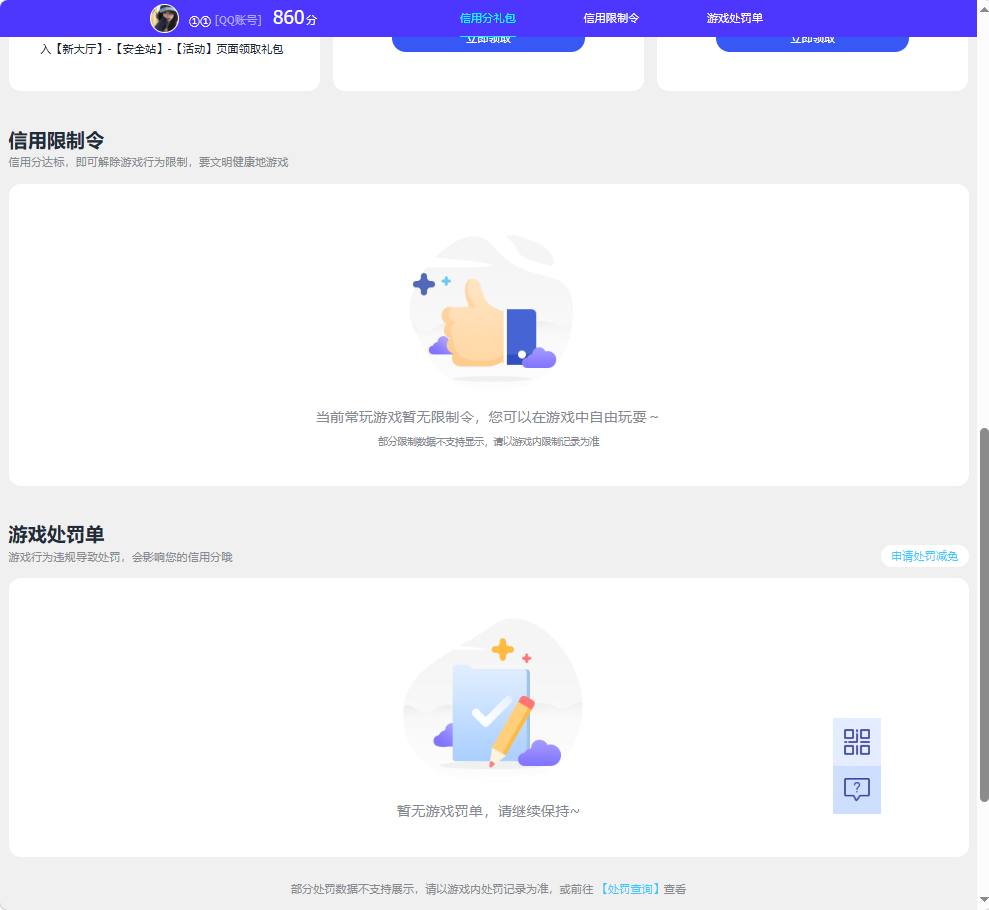
Task: Click the vertical scrollbar thumb
Action: [x=983, y=615]
